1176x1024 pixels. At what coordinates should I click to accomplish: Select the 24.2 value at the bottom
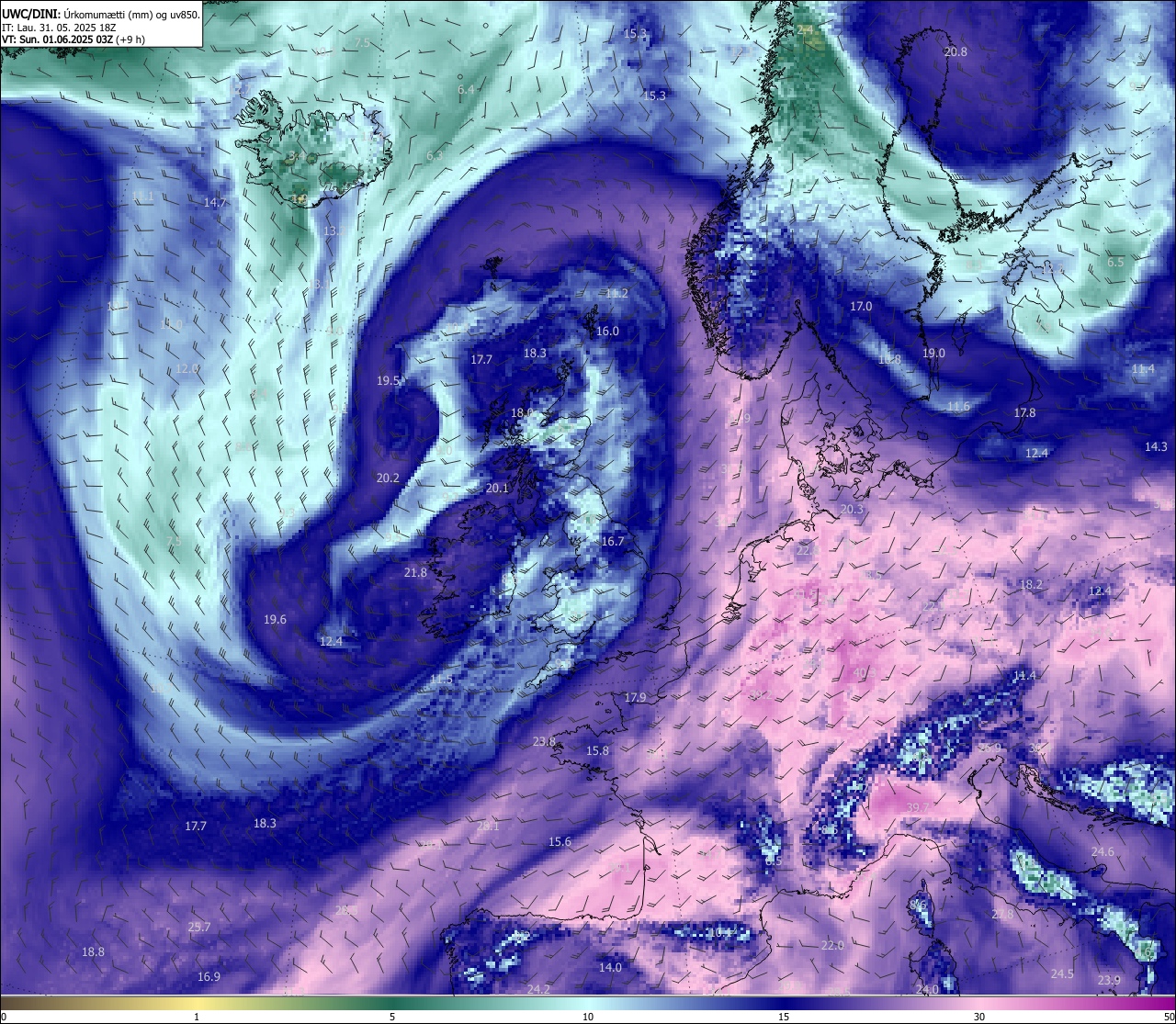point(538,989)
